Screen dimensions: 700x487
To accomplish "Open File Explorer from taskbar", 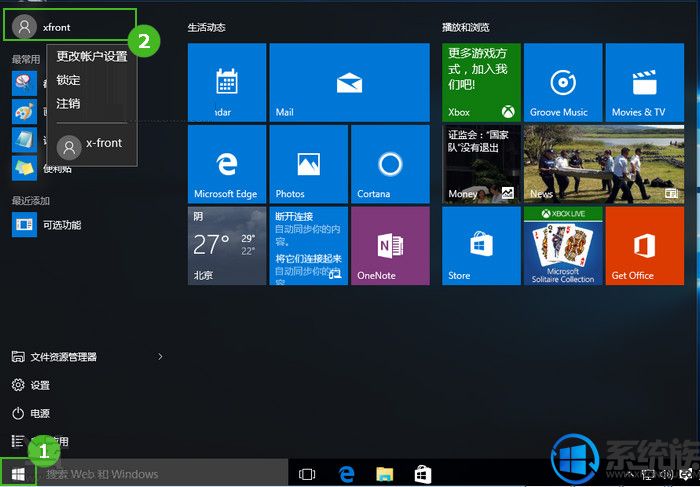I will click(384, 474).
